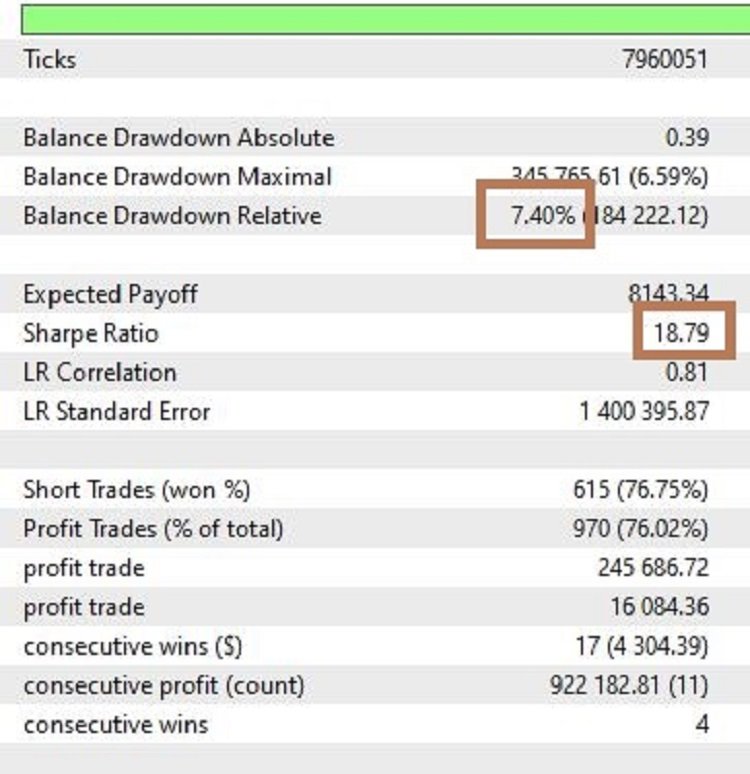Click the 0.39 drawdown absolute value
Screen dimensions: 750x774
[688, 138]
